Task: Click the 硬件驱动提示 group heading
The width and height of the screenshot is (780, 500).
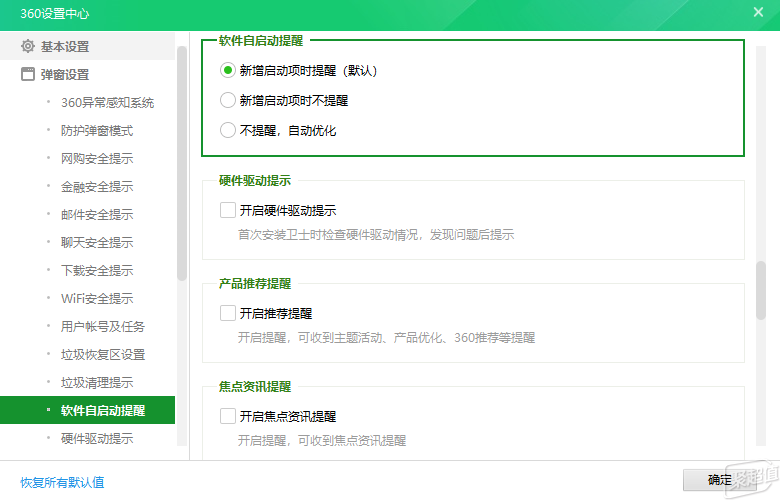Action: [255, 181]
